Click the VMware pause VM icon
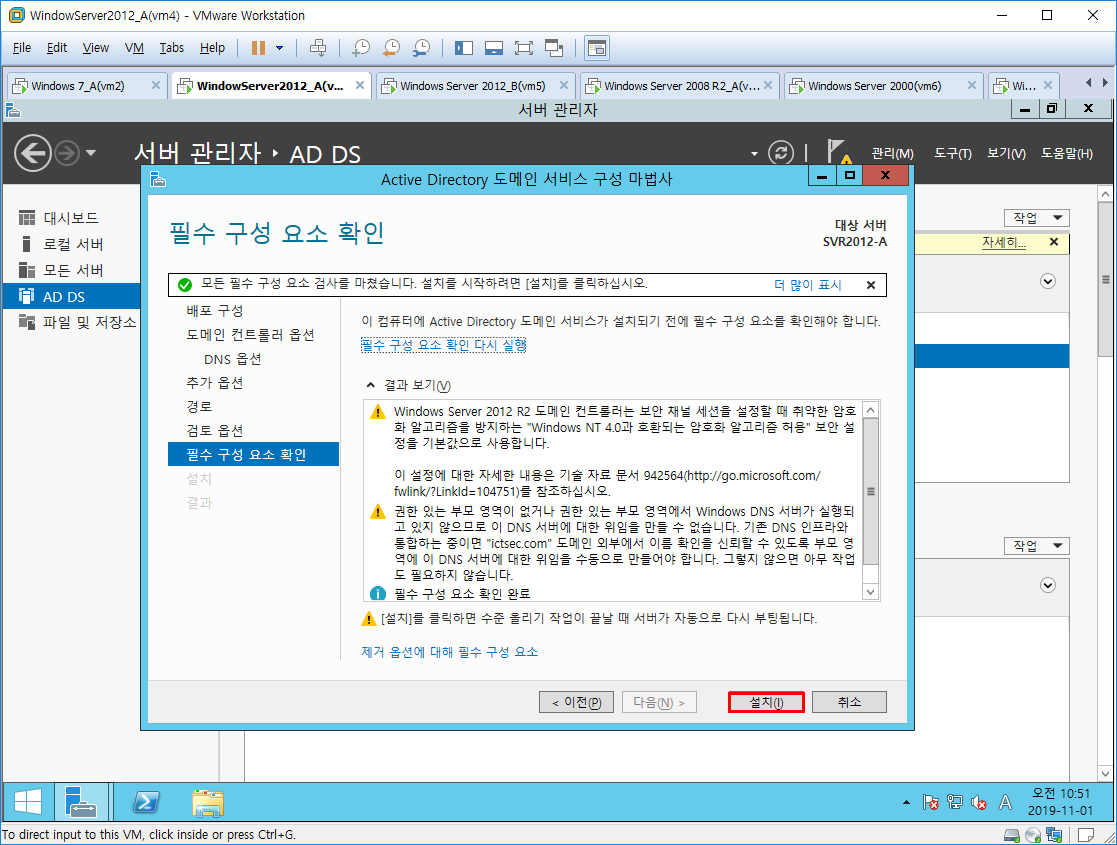1117x845 pixels. (x=258, y=48)
